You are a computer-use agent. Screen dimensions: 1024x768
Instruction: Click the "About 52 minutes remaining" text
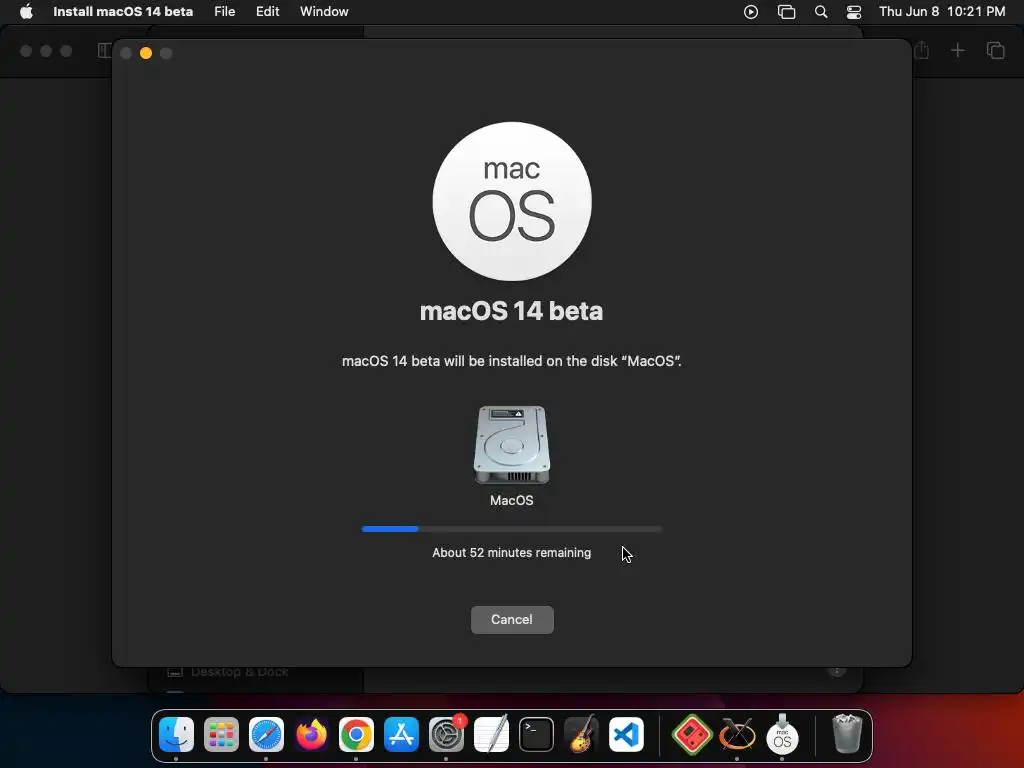pos(512,552)
